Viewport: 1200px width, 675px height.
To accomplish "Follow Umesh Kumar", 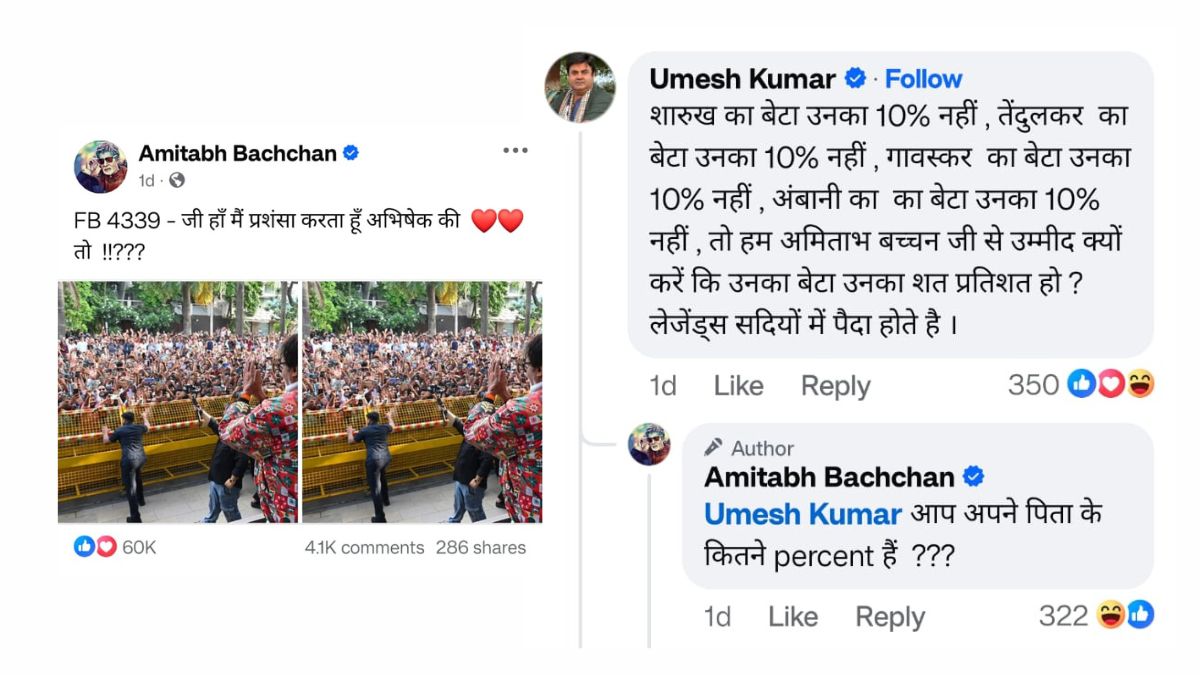I will point(923,79).
